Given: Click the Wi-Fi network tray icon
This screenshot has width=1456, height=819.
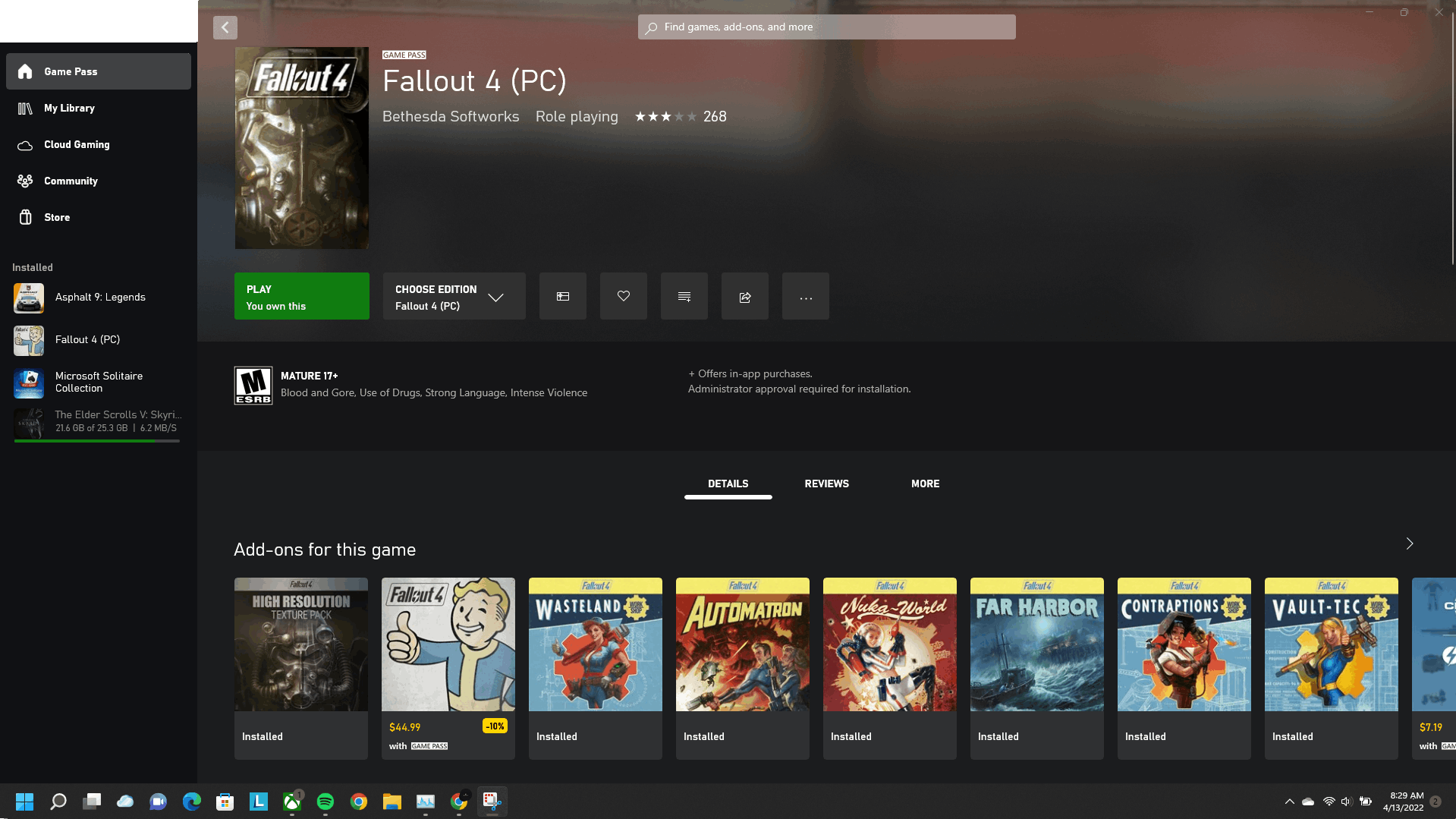Looking at the screenshot, I should [x=1329, y=802].
